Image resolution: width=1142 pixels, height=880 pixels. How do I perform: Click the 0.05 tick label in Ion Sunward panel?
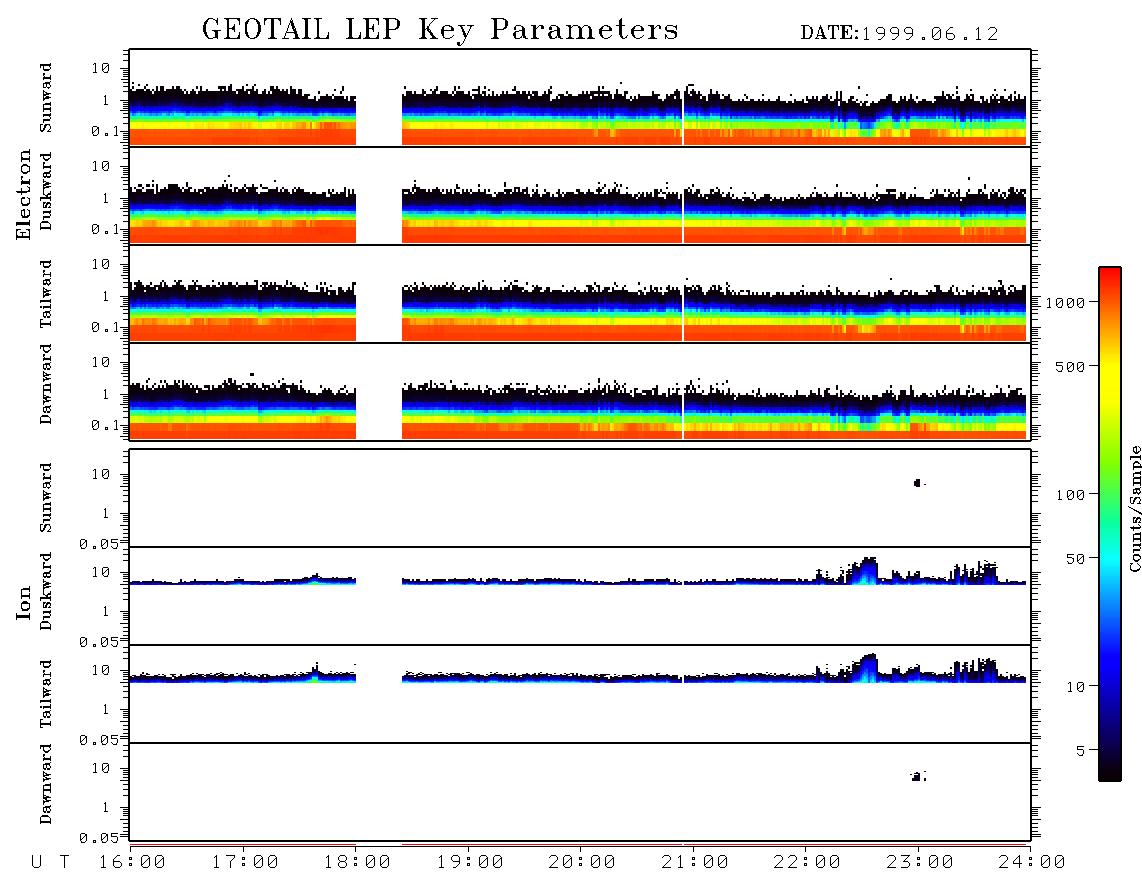tap(99, 544)
